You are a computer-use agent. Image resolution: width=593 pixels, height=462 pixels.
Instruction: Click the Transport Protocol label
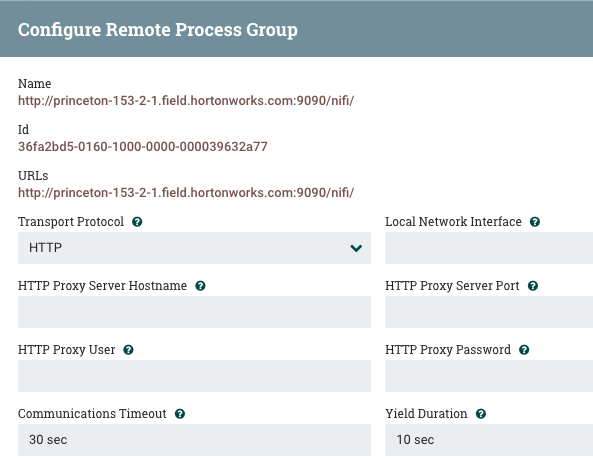[x=71, y=222]
